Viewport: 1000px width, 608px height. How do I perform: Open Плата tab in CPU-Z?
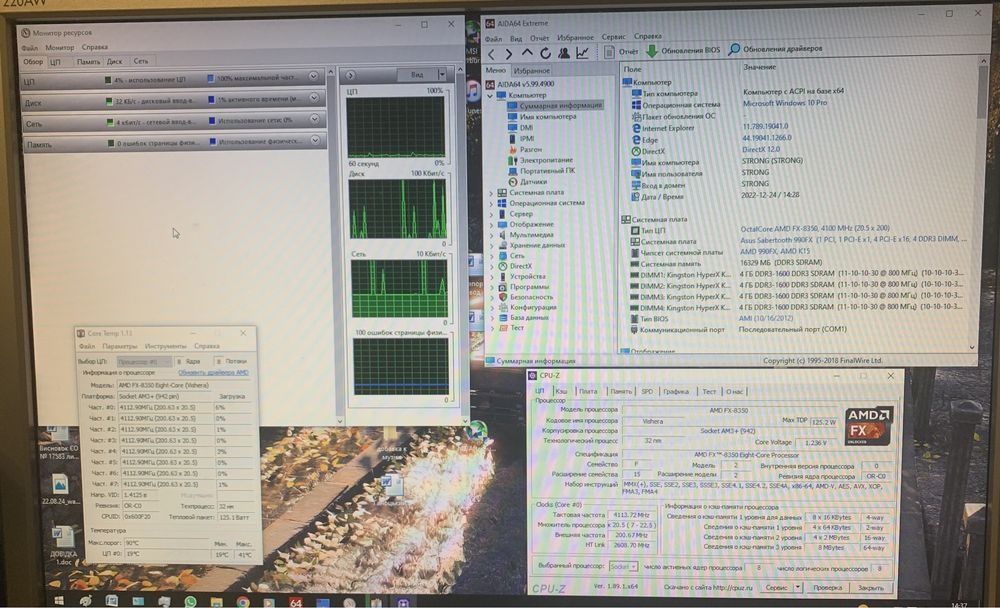[x=588, y=391]
